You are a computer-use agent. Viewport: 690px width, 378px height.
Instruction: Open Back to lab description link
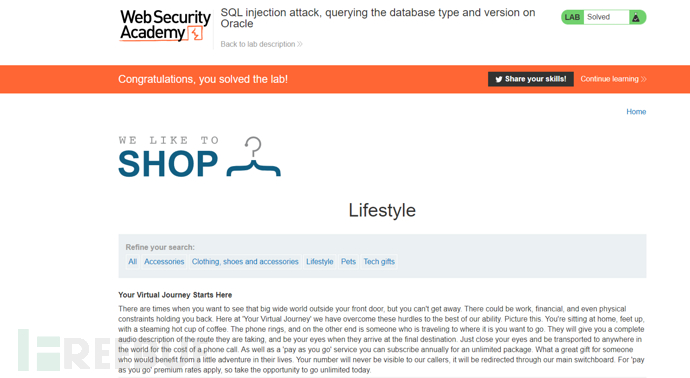click(x=261, y=44)
